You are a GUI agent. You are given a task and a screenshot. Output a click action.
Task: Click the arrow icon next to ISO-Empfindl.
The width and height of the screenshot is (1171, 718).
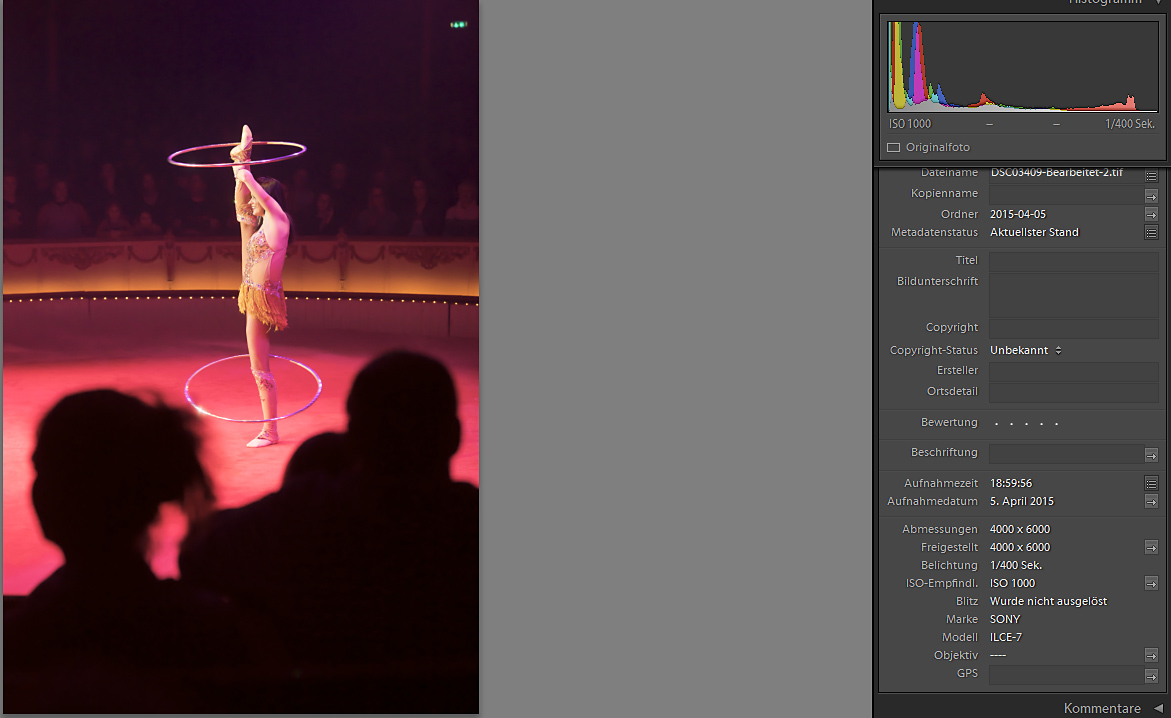(1151, 583)
